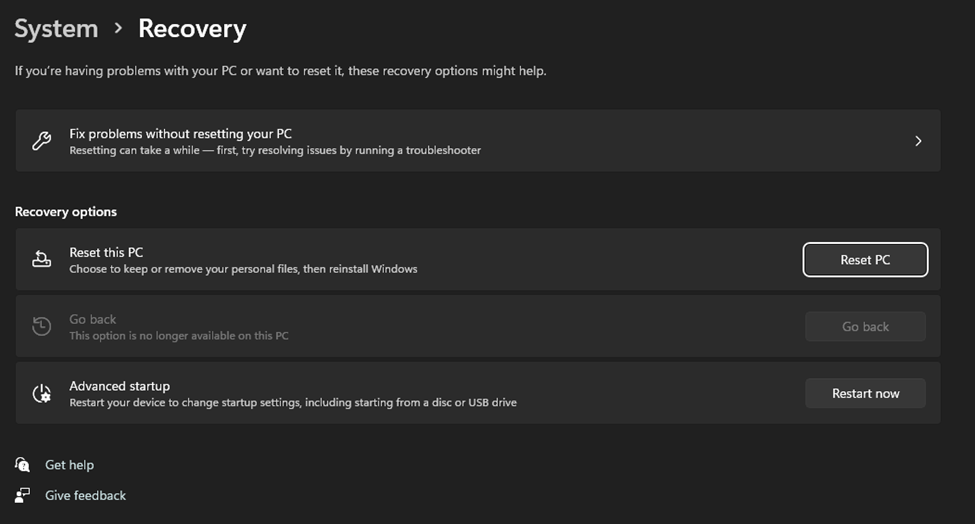
Task: Click the breadcrumb chevron after System
Action: [x=118, y=29]
